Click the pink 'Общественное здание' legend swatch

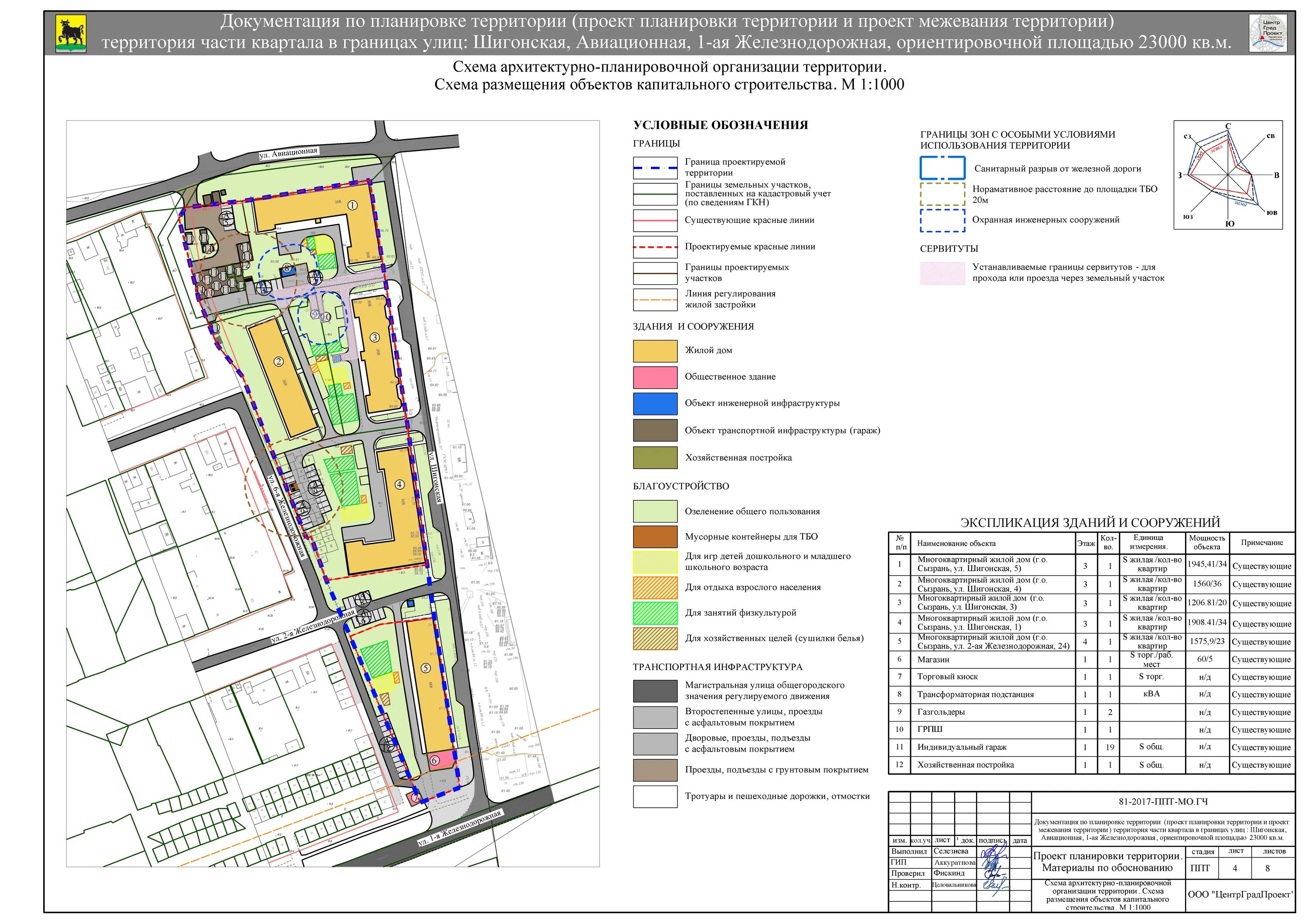coord(655,377)
